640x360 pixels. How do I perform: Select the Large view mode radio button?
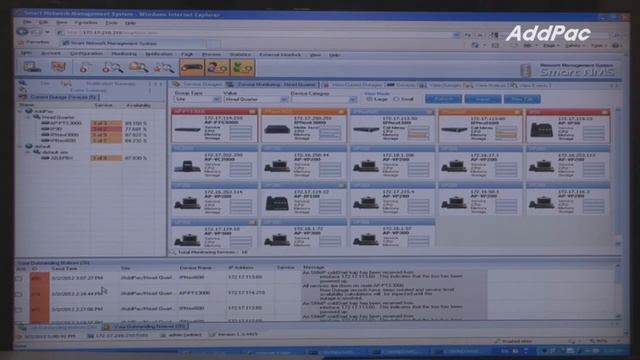click(369, 99)
